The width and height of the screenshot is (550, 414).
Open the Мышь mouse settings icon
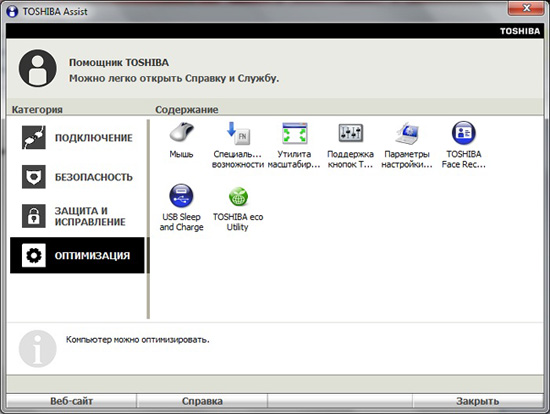pos(181,133)
